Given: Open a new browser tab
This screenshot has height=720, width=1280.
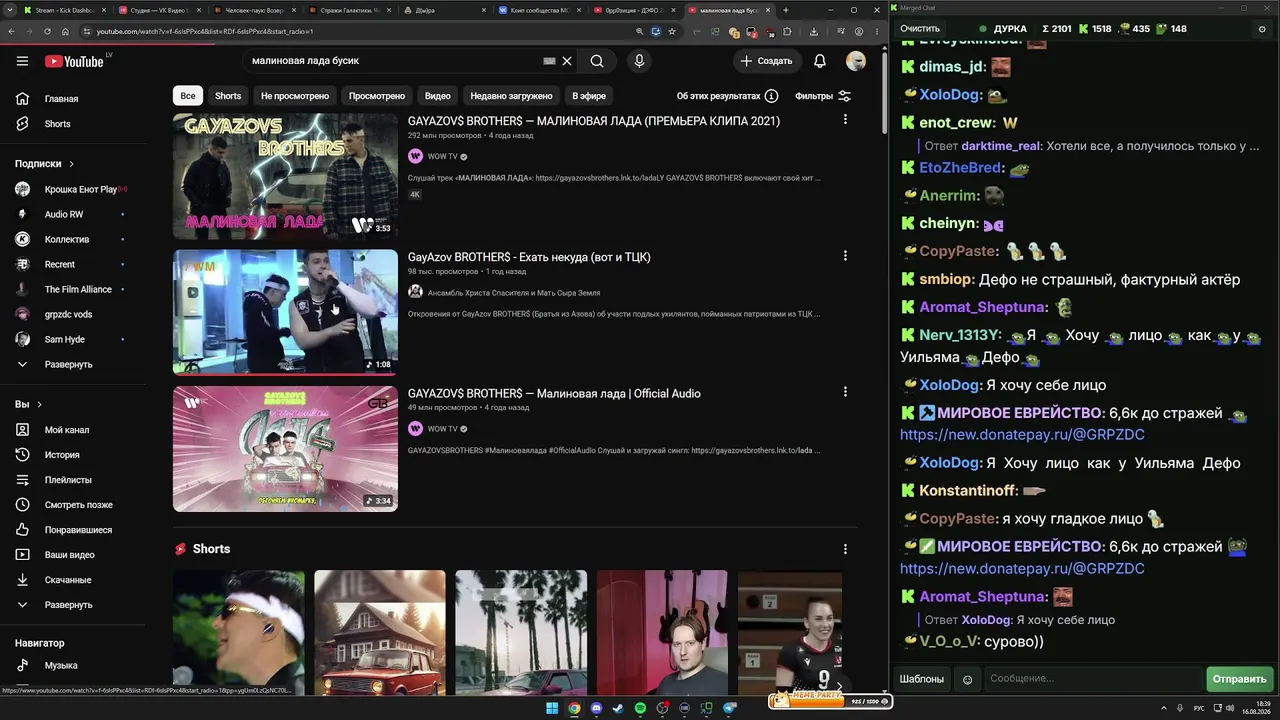Looking at the screenshot, I should tap(786, 10).
